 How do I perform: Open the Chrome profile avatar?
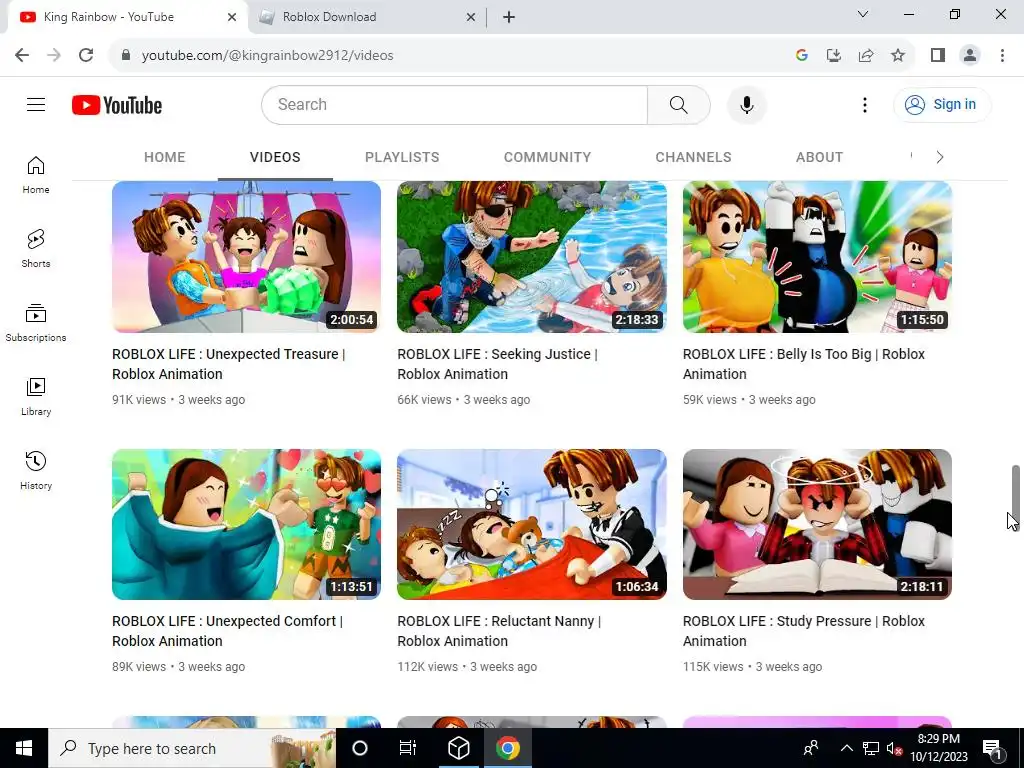970,55
